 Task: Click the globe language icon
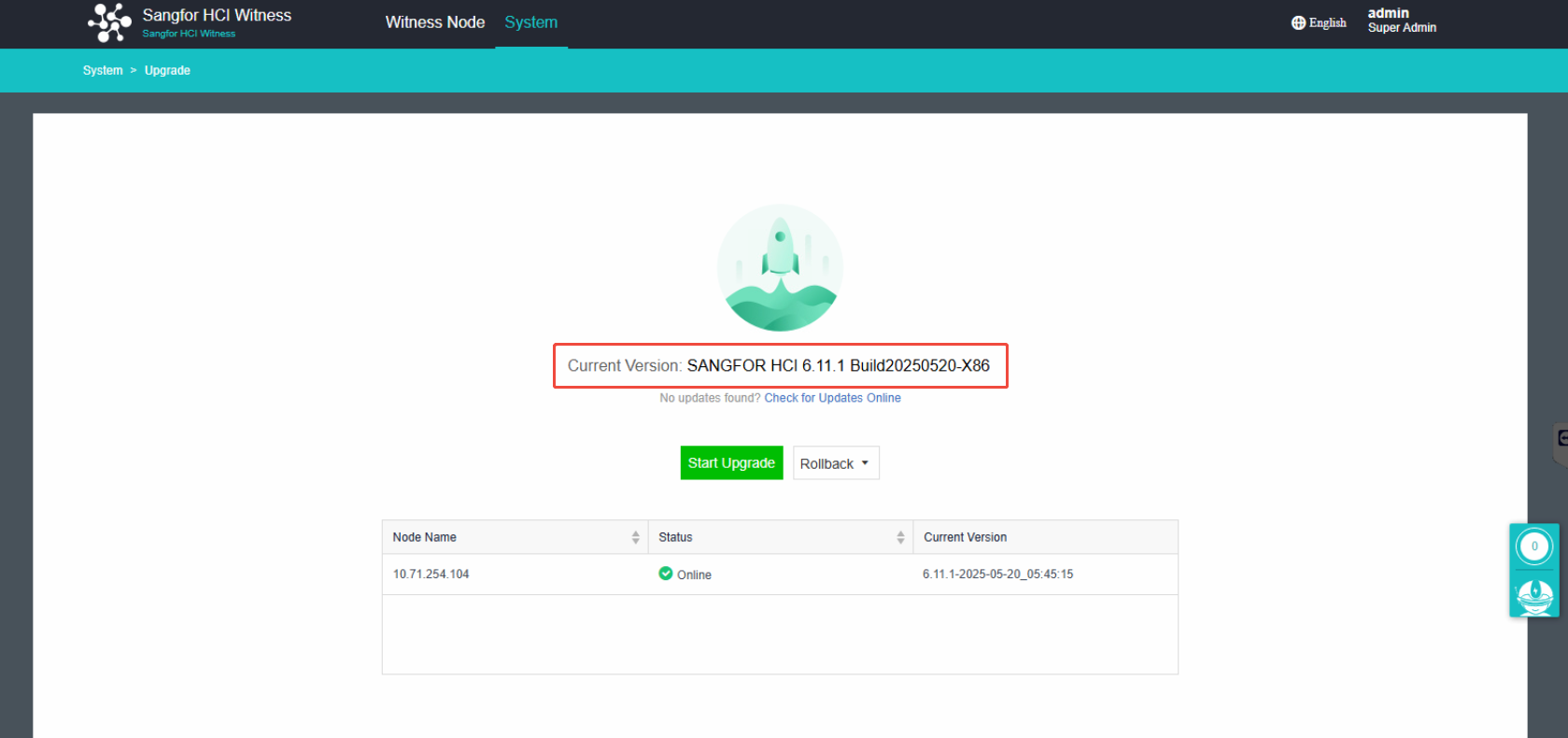[1298, 22]
